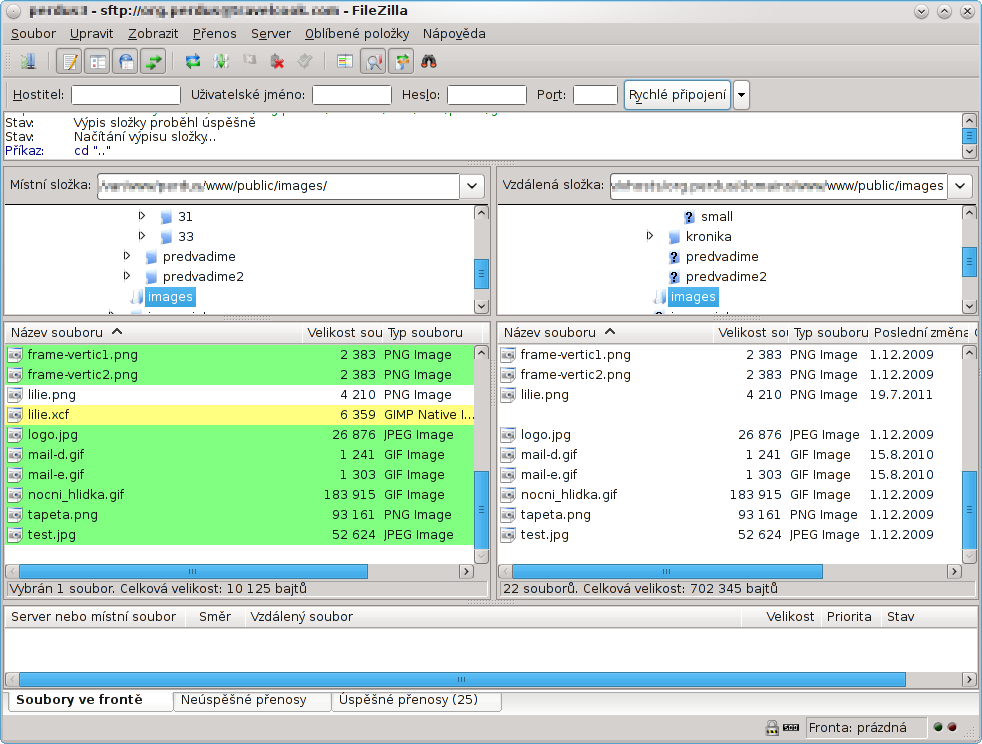Toggle message log display in toolbar
The width and height of the screenshot is (982, 744).
point(70,61)
